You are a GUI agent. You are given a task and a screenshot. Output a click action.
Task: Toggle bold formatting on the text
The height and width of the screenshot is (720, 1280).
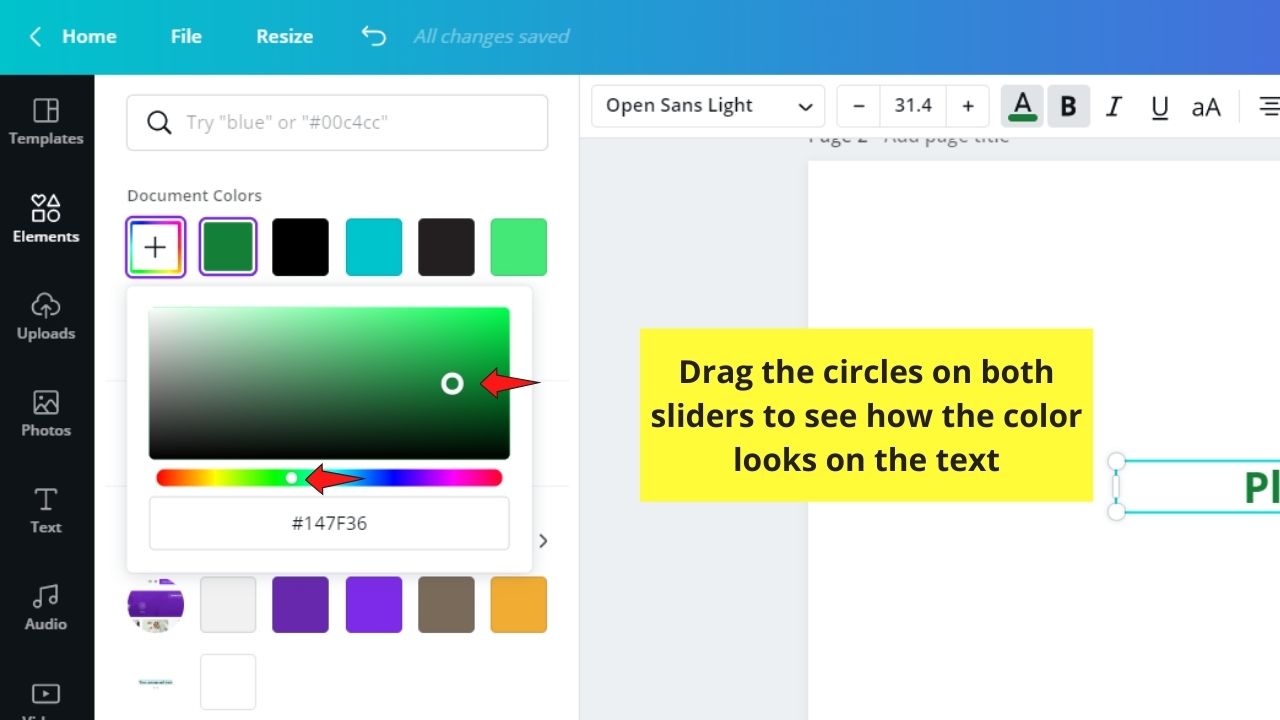coord(1068,105)
